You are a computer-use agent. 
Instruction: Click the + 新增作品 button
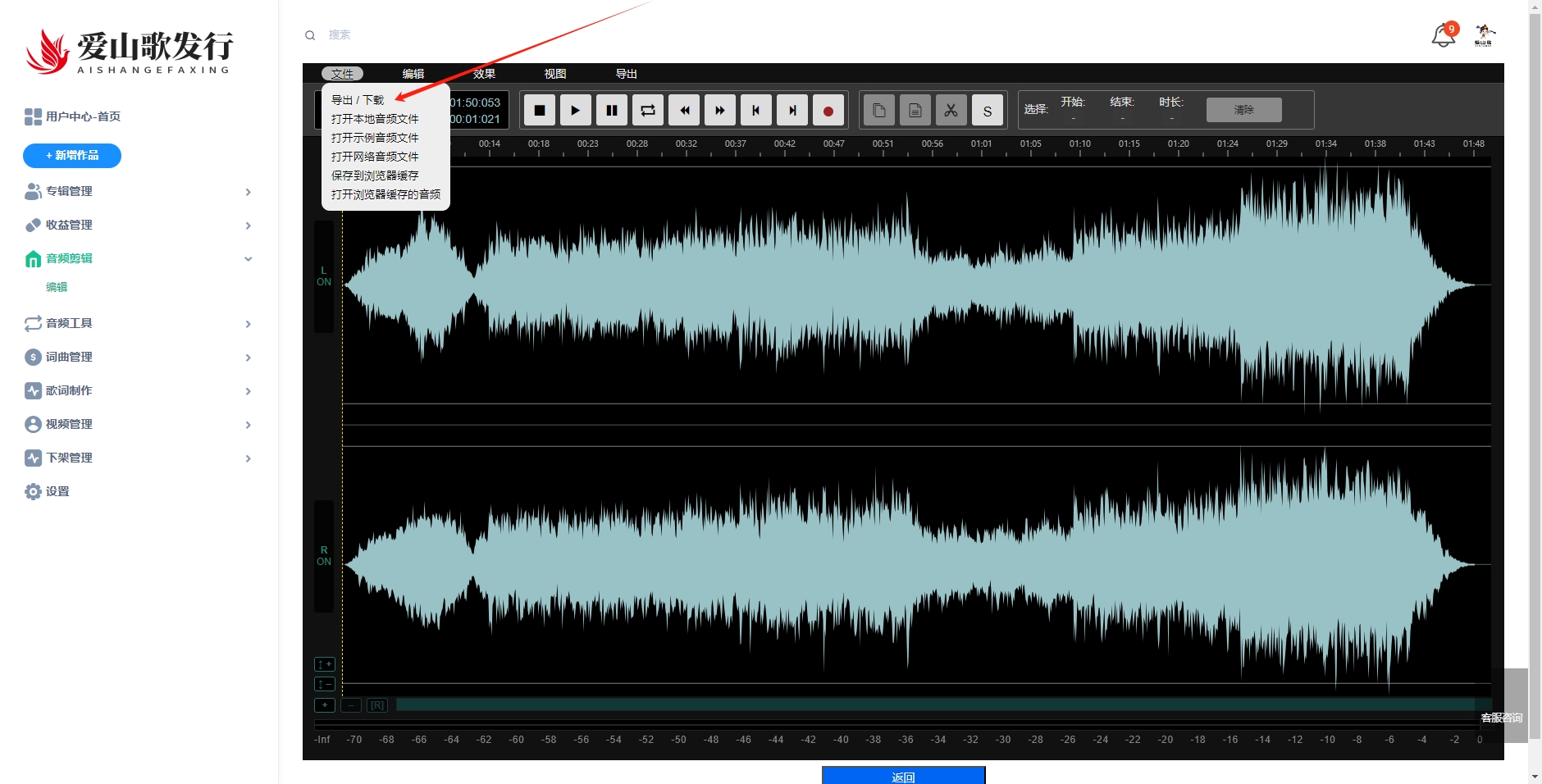coord(72,156)
